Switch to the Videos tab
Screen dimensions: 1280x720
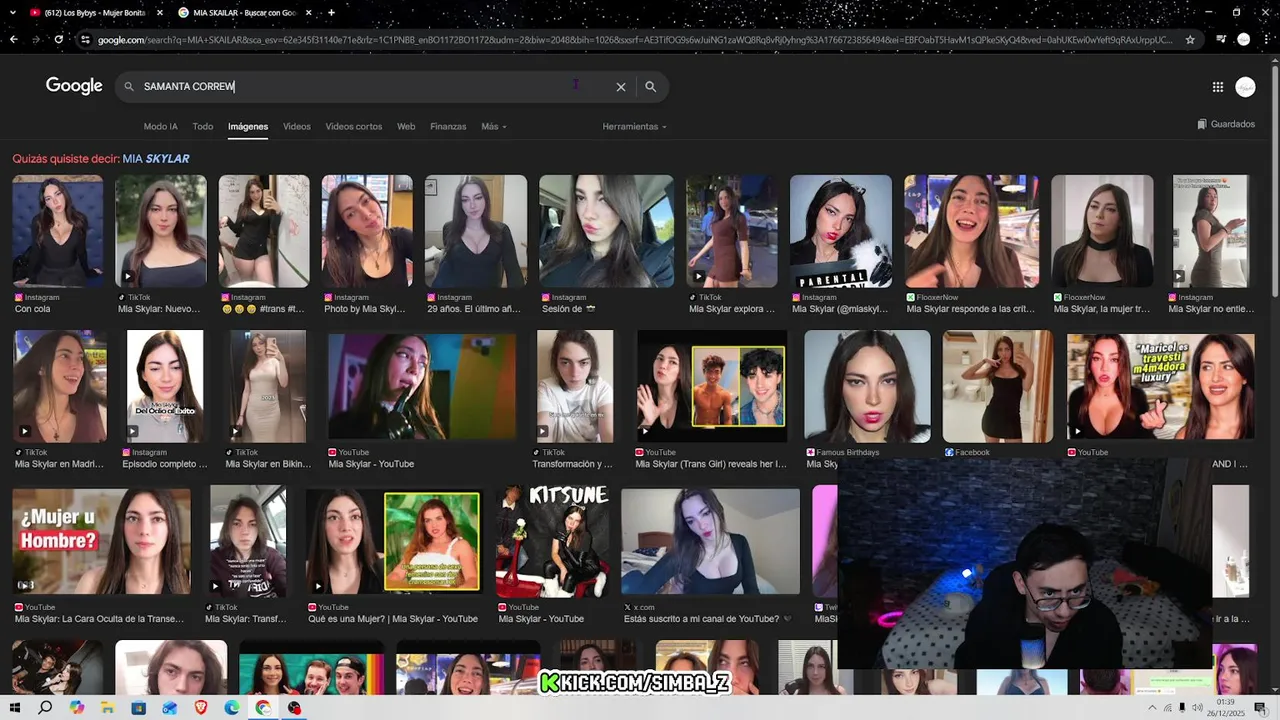[297, 127]
